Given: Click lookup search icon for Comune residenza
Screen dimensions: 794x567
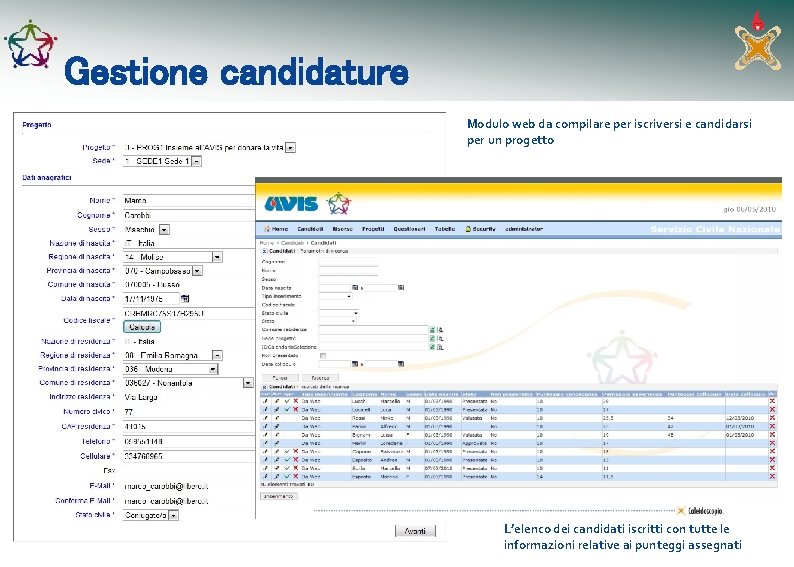Looking at the screenshot, I should [440, 330].
